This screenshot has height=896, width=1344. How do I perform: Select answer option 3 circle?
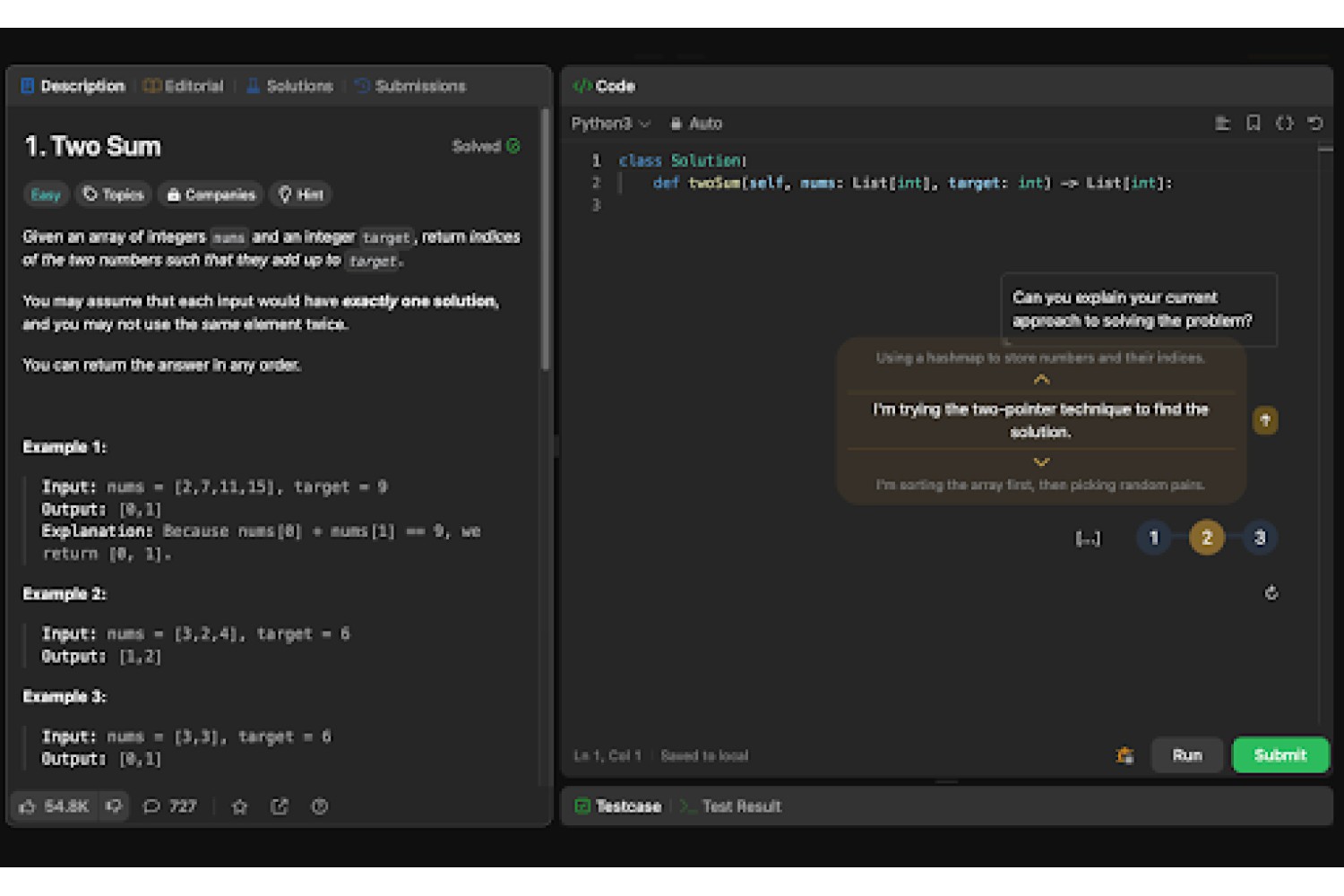[1260, 538]
